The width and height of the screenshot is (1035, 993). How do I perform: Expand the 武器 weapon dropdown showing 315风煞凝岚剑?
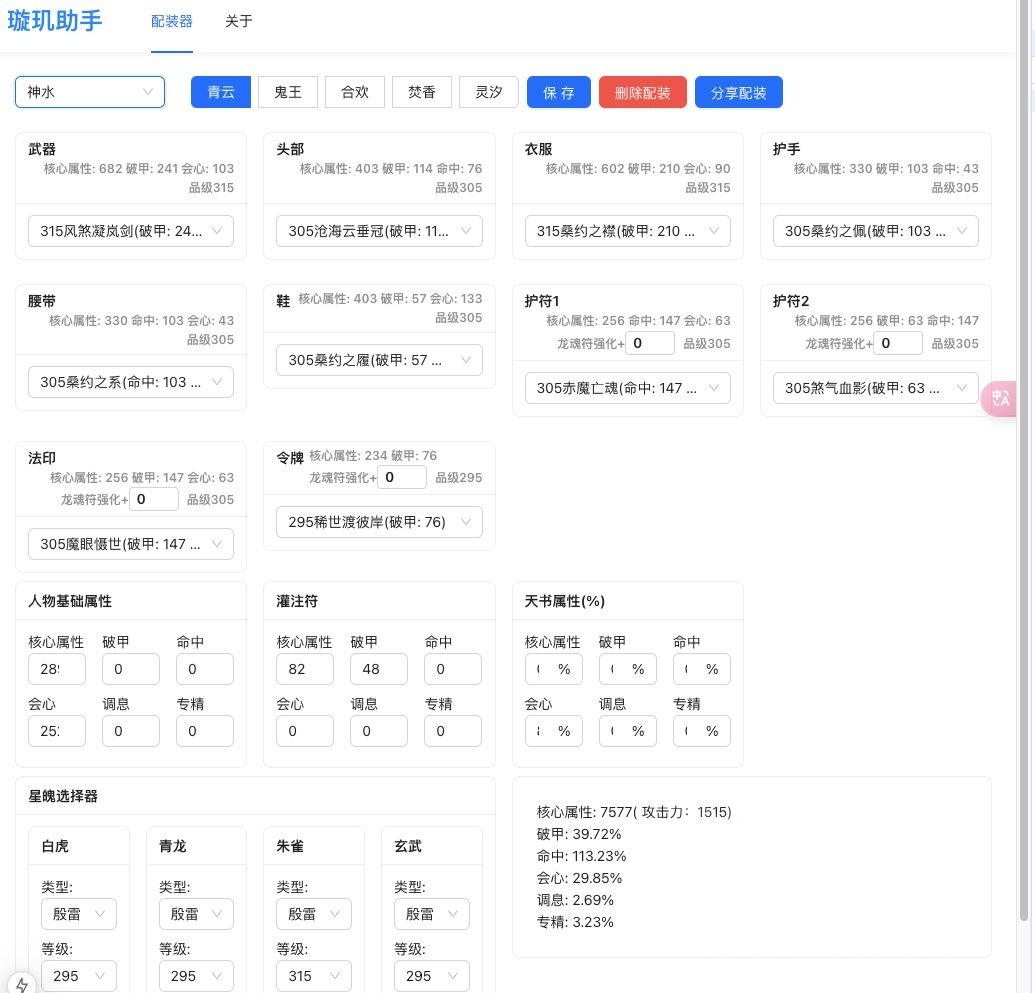point(130,231)
